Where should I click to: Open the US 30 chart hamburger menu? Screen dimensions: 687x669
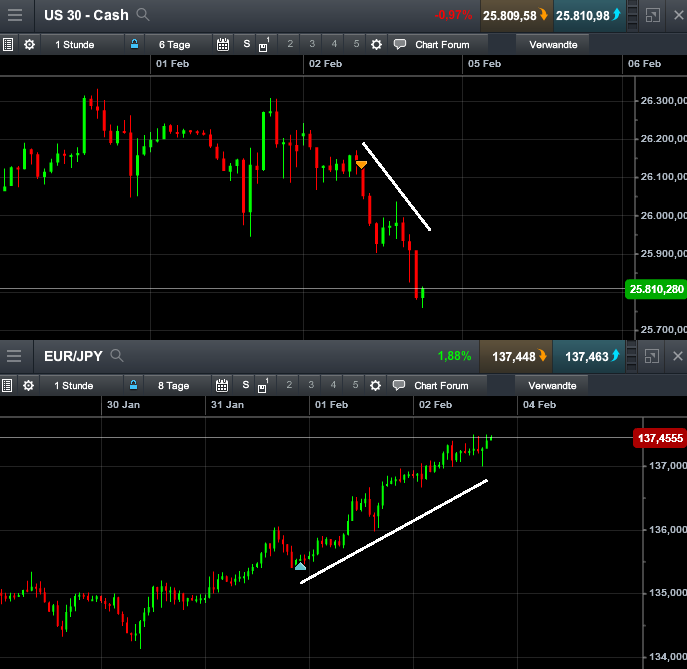coord(15,15)
